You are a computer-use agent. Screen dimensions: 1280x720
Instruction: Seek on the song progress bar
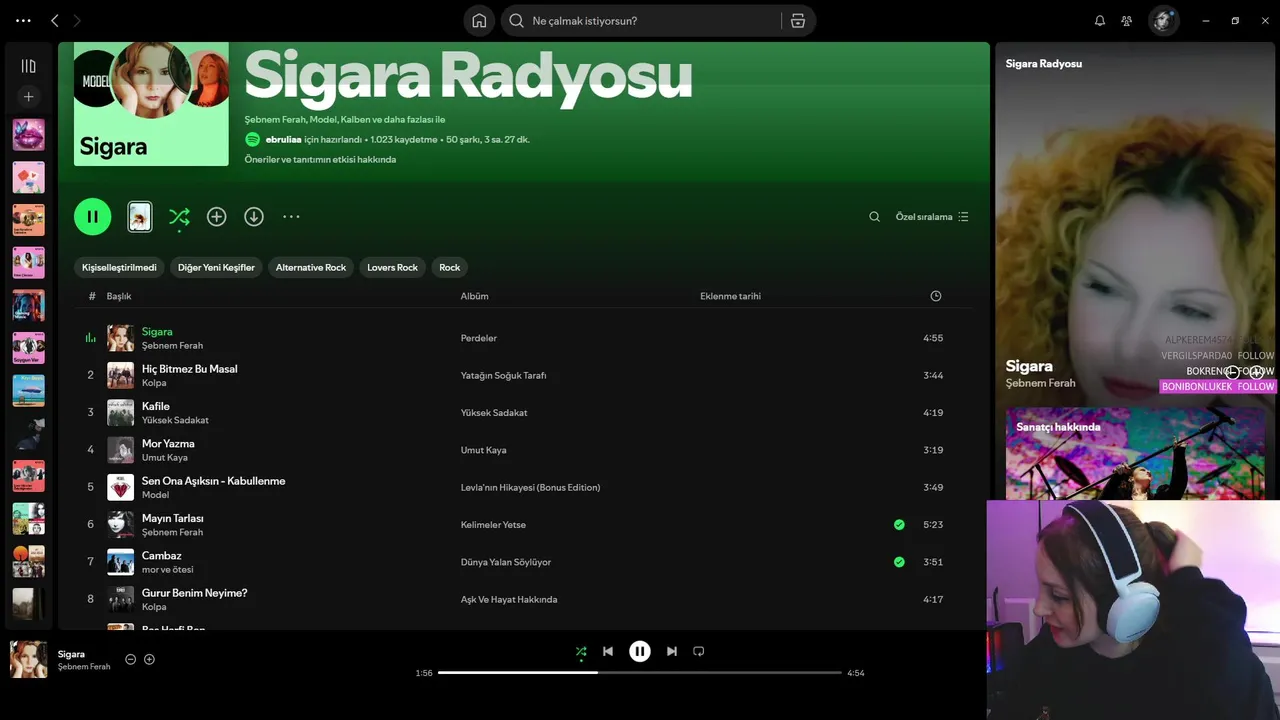[640, 673]
